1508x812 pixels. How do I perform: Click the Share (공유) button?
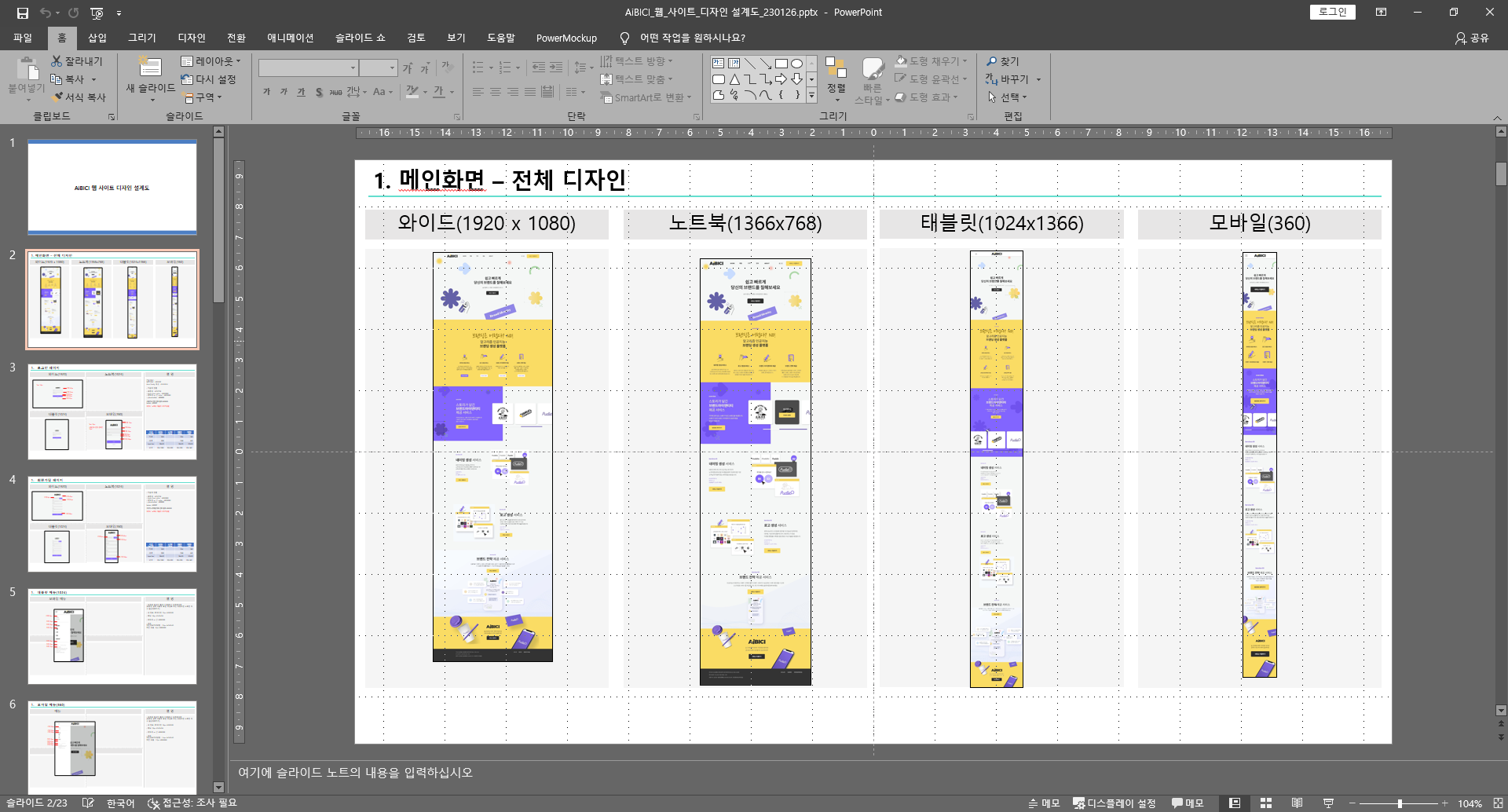(1472, 38)
